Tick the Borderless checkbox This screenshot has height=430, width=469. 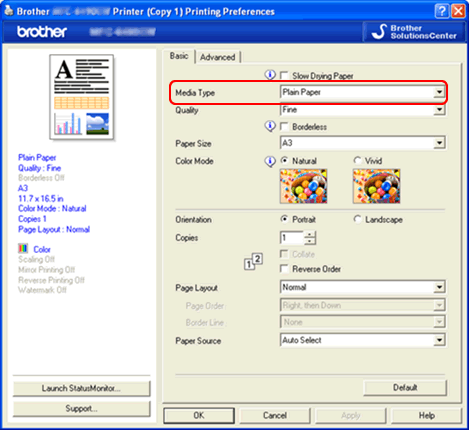284,127
